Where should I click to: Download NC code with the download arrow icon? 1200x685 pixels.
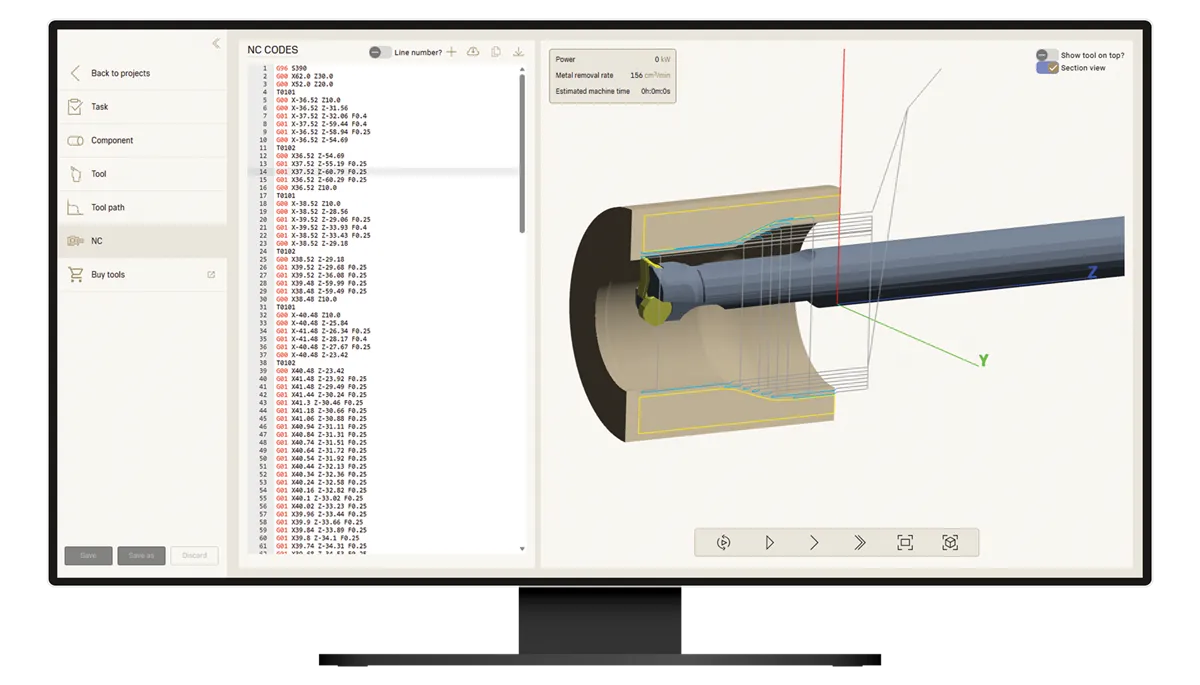518,52
